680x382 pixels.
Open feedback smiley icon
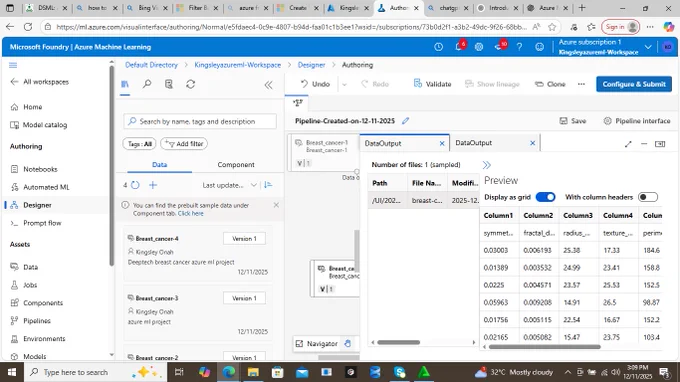[539, 47]
